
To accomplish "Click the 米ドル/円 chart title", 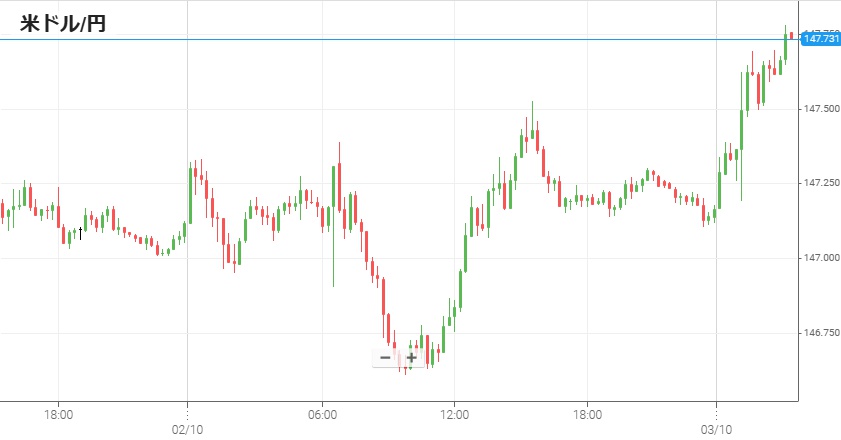I will pos(63,23).
